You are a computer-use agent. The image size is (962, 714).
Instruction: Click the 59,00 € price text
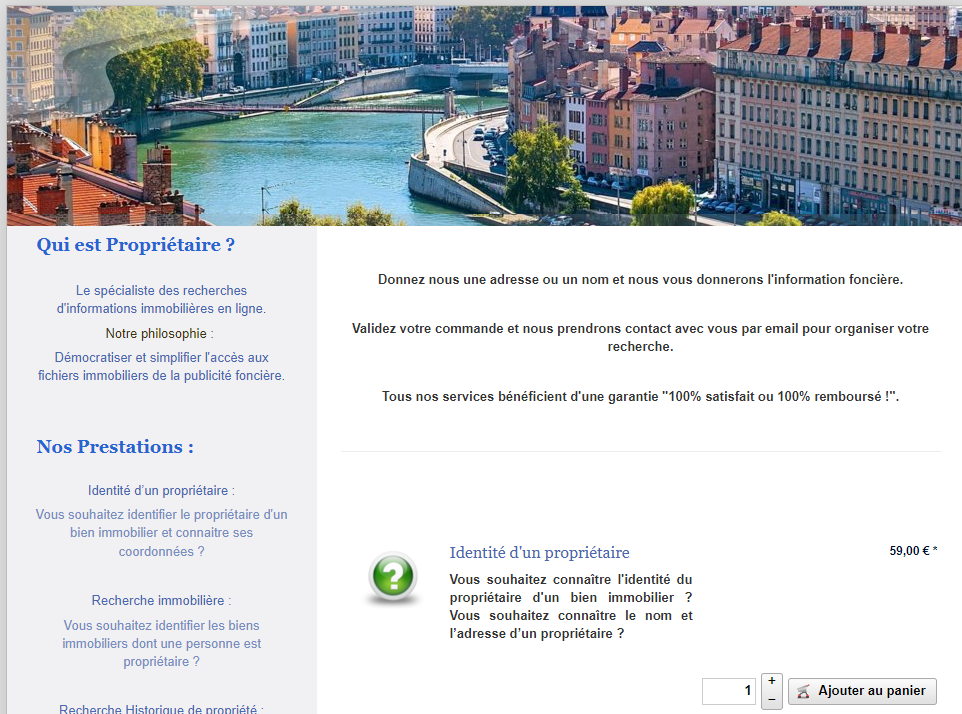click(913, 551)
